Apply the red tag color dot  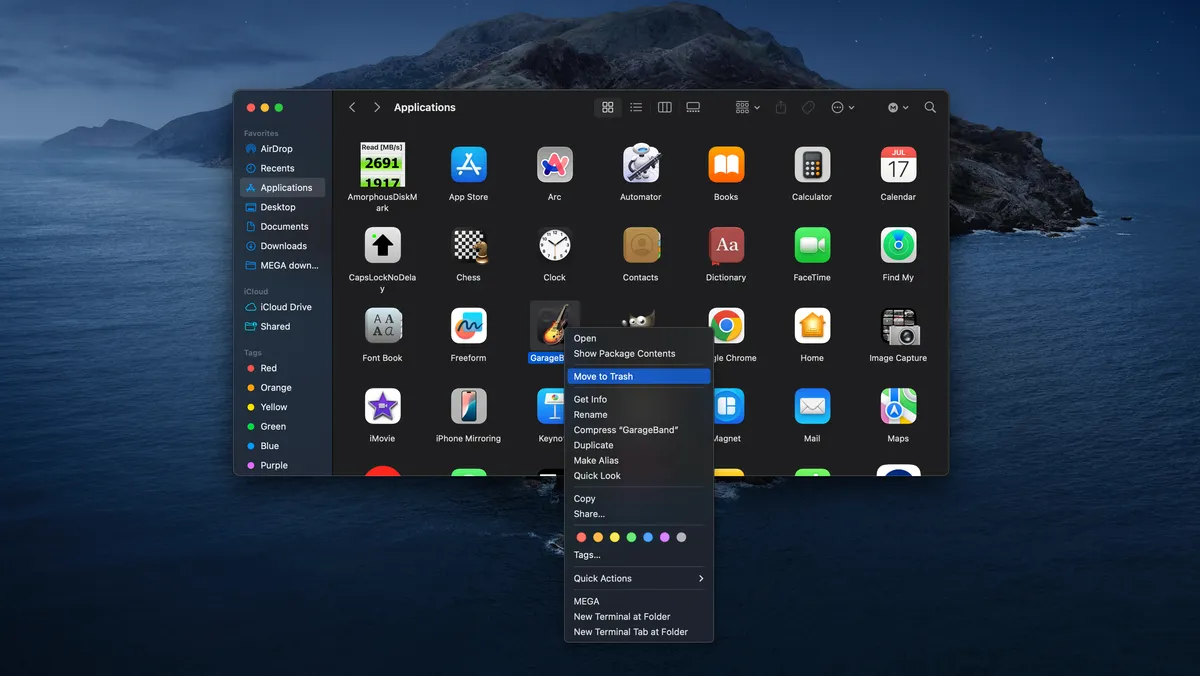tap(581, 537)
